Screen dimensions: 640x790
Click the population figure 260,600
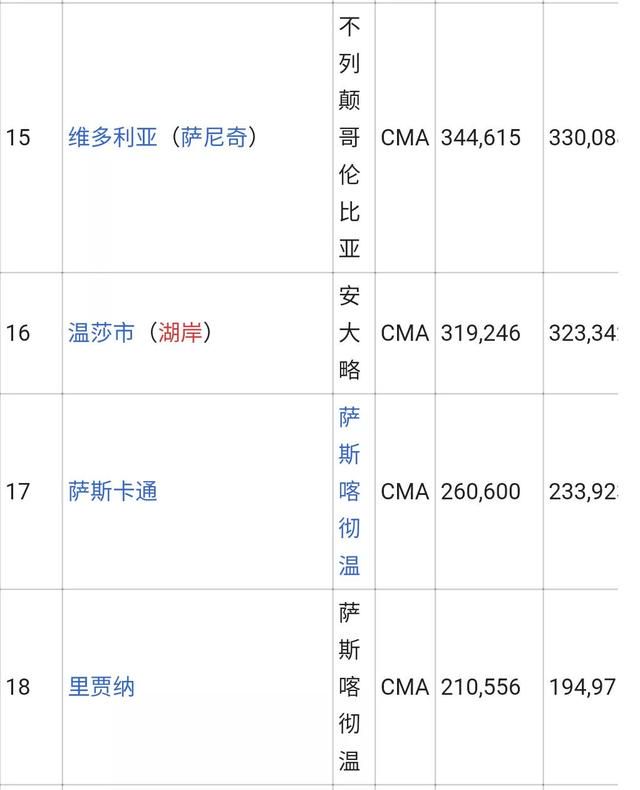[x=481, y=491]
